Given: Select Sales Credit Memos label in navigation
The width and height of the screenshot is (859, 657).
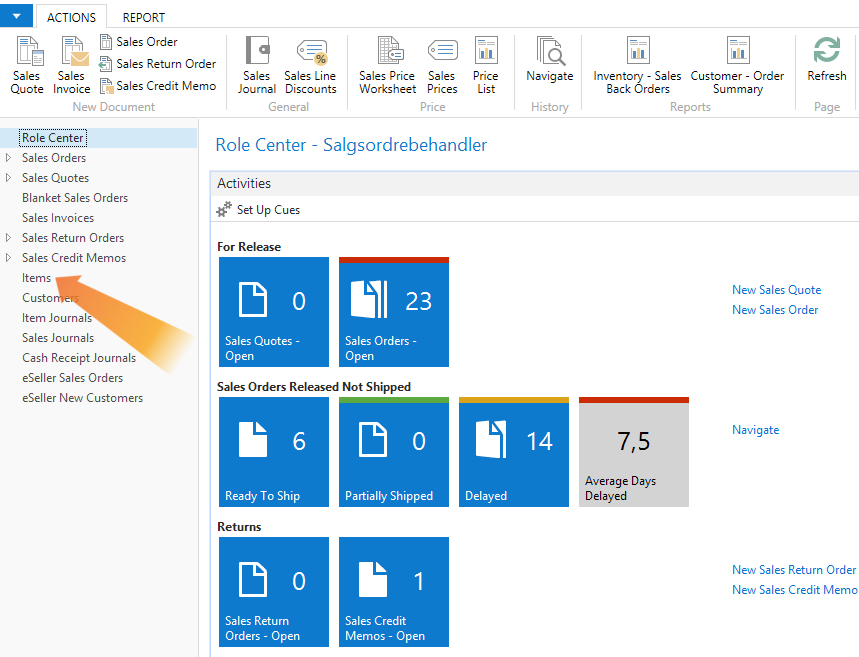Looking at the screenshot, I should point(74,258).
